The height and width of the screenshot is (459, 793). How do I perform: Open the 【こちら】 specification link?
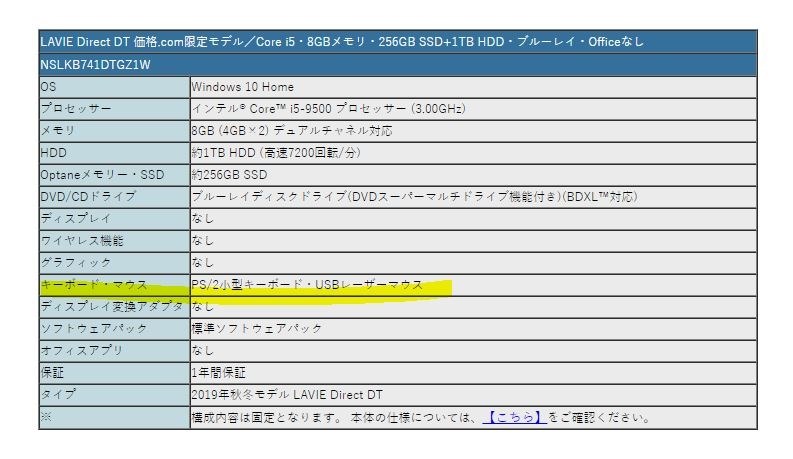click(515, 418)
